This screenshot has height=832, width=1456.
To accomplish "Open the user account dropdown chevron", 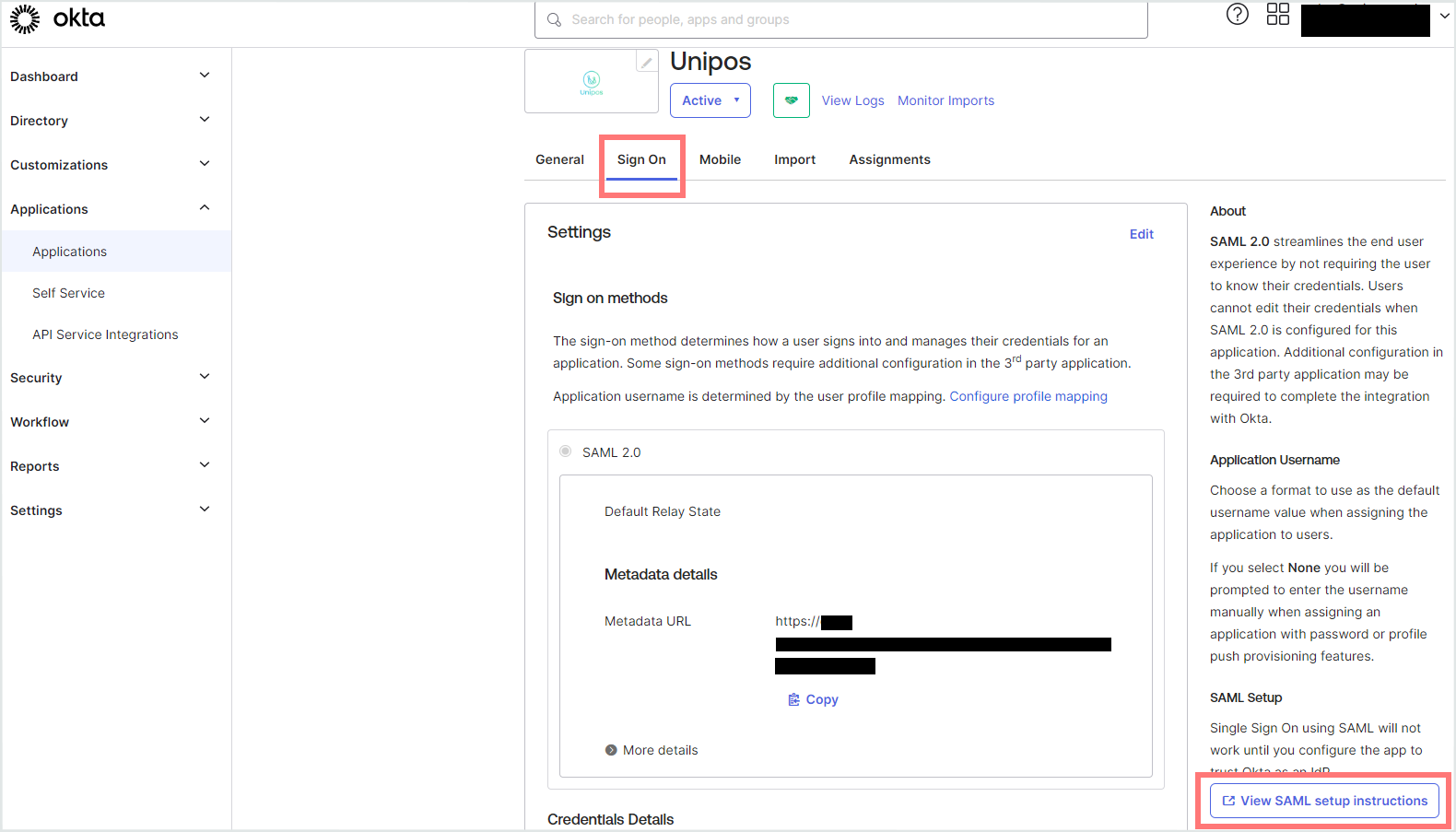I will coord(1445,16).
